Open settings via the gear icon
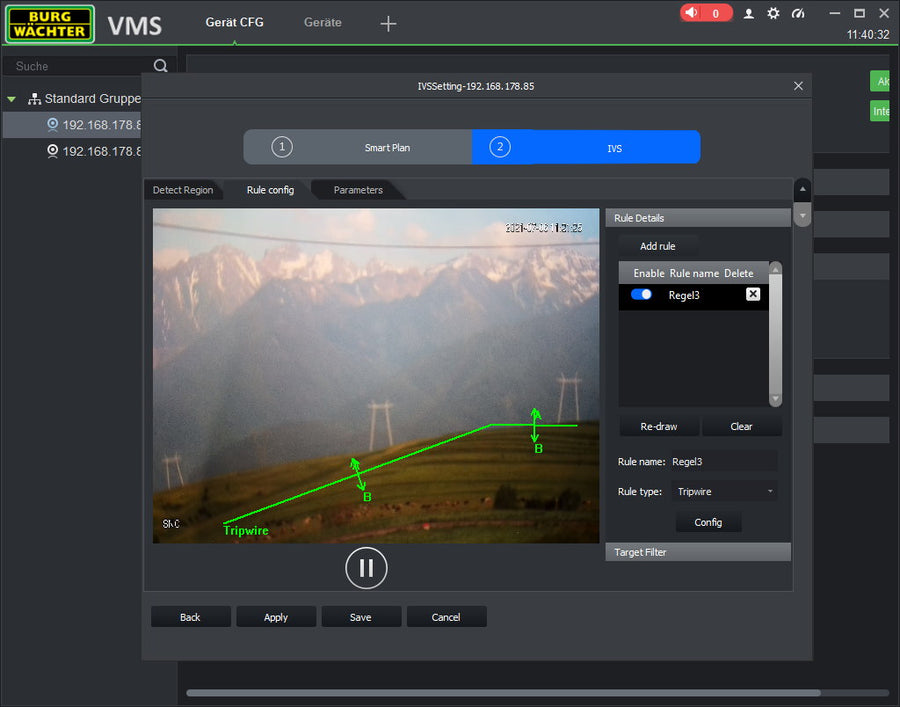 point(773,13)
